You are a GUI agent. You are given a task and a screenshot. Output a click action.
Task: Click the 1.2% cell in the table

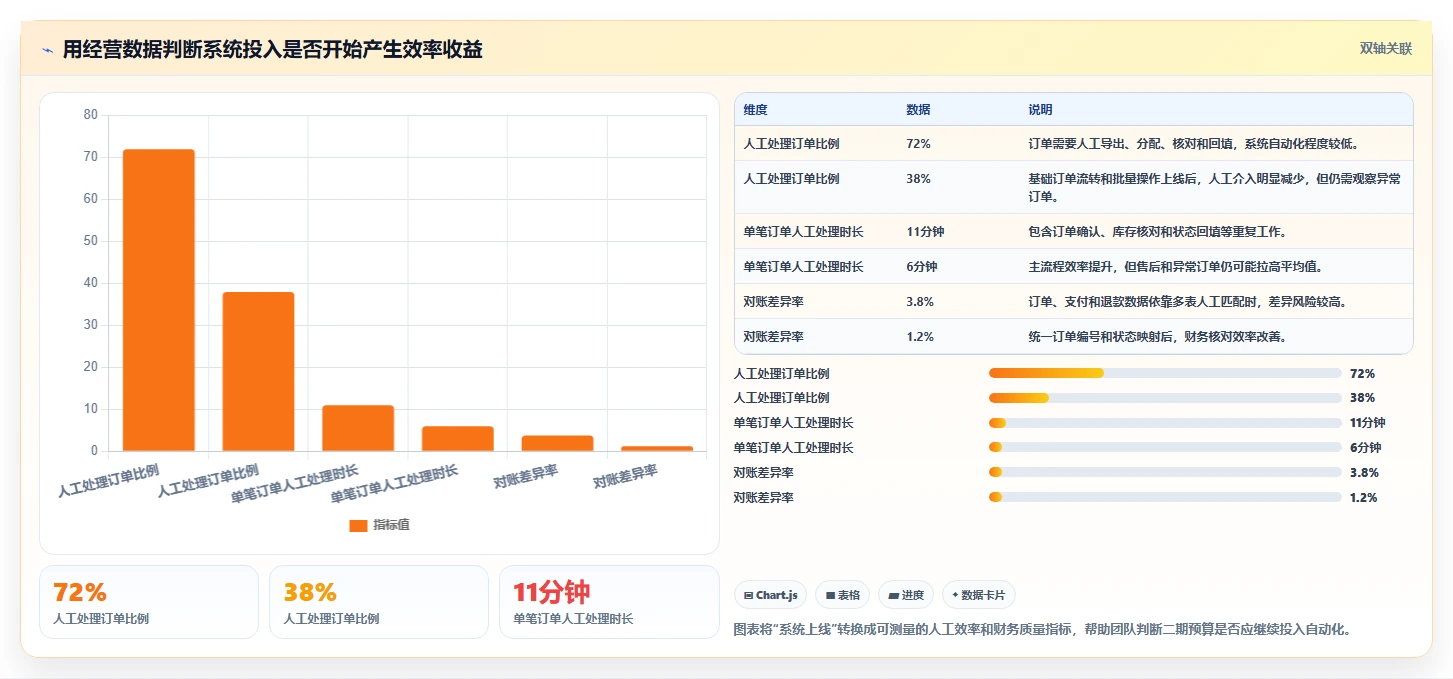[x=920, y=337]
